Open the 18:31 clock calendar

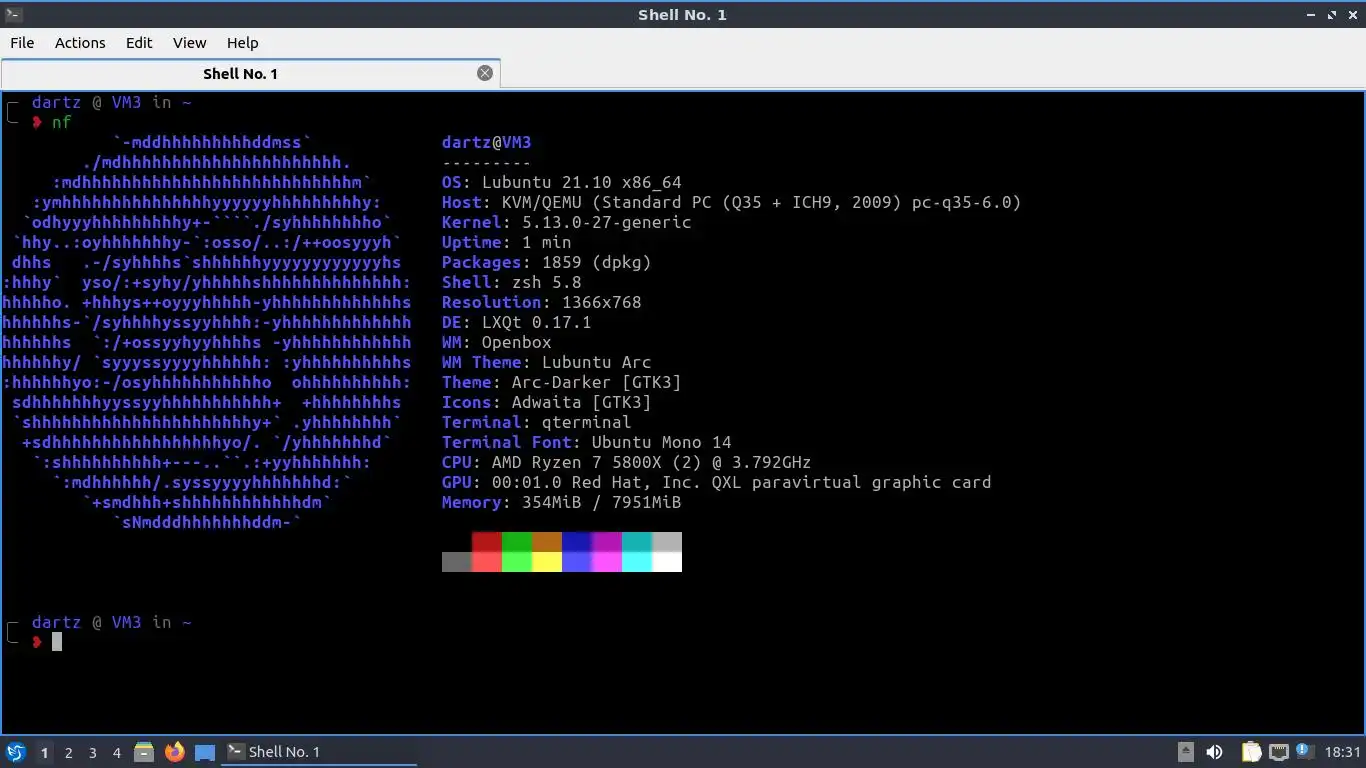click(x=1342, y=752)
